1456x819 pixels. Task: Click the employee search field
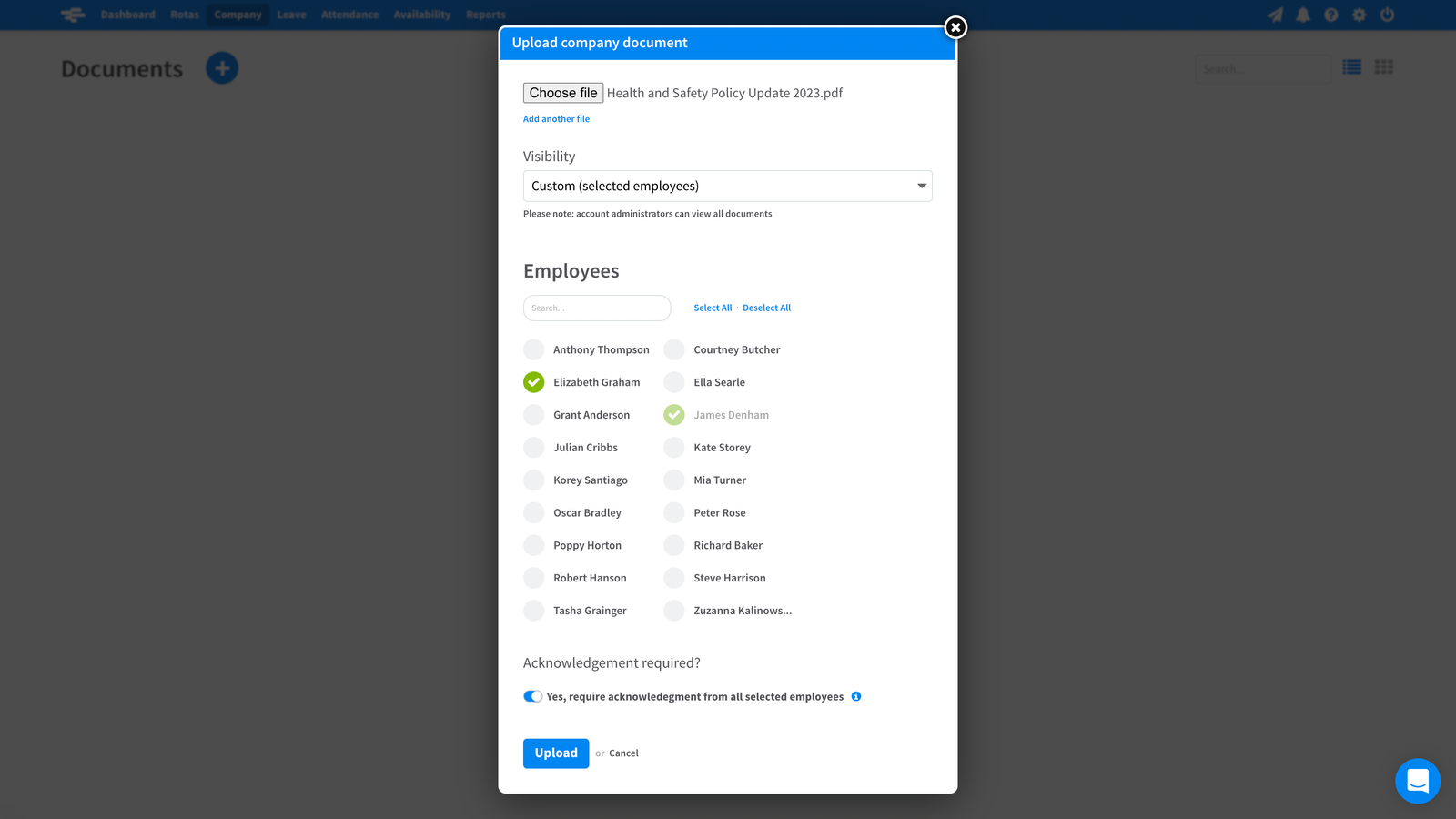(x=596, y=308)
